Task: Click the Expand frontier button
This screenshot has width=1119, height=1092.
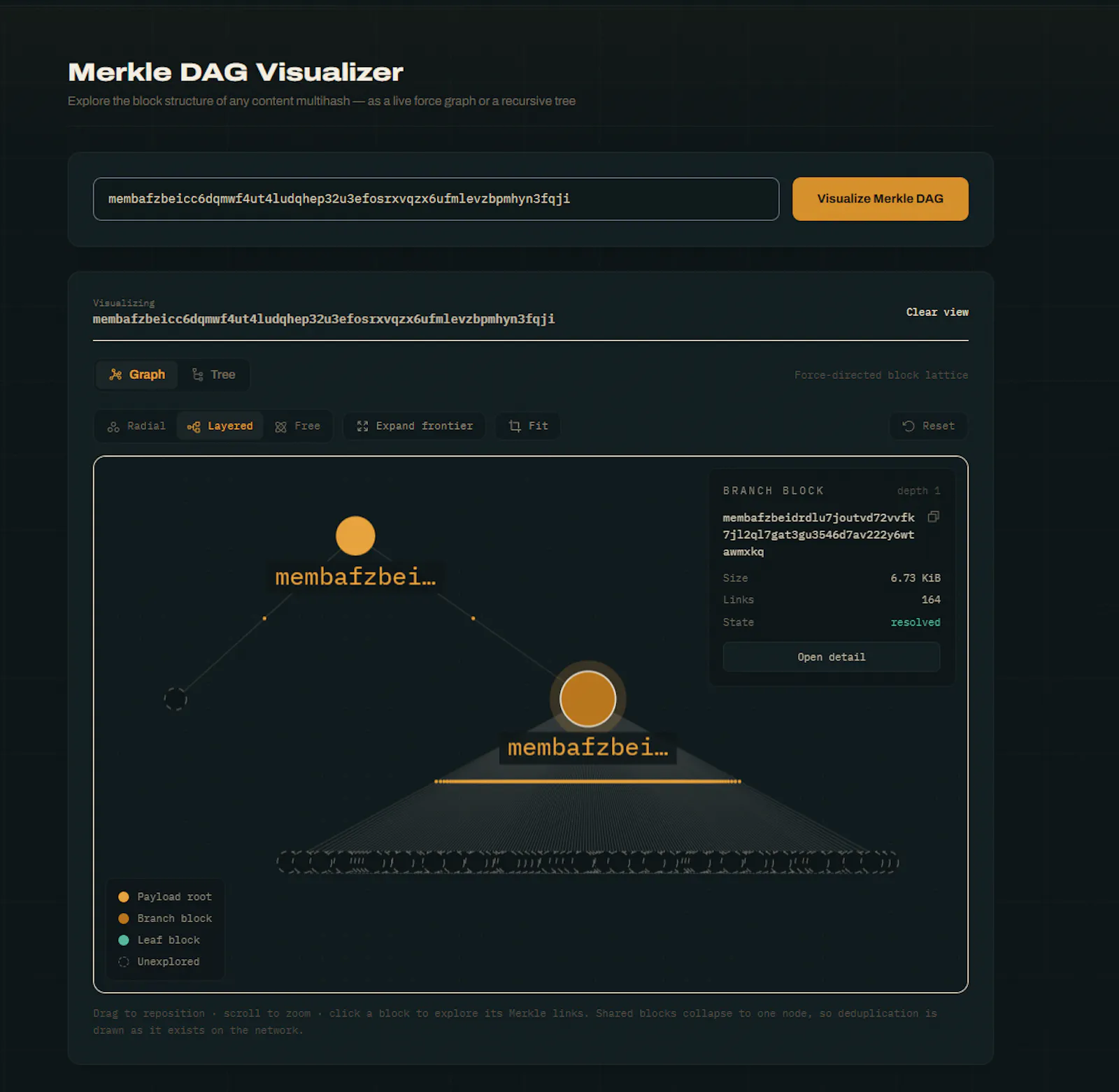Action: pos(414,426)
